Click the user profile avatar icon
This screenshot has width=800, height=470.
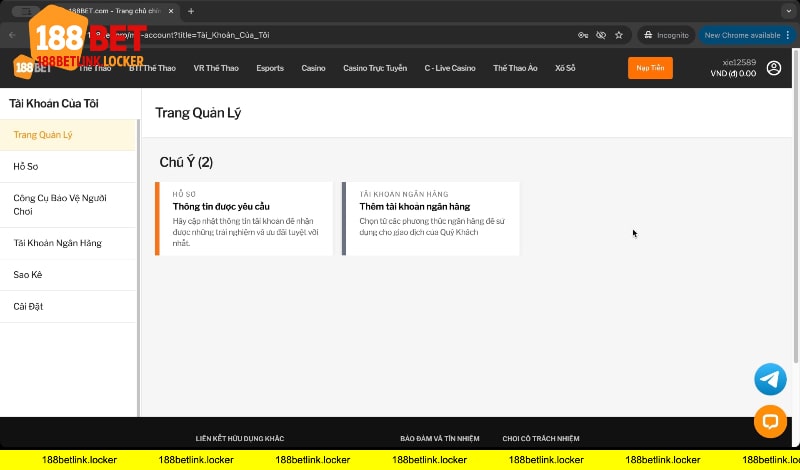[773, 68]
